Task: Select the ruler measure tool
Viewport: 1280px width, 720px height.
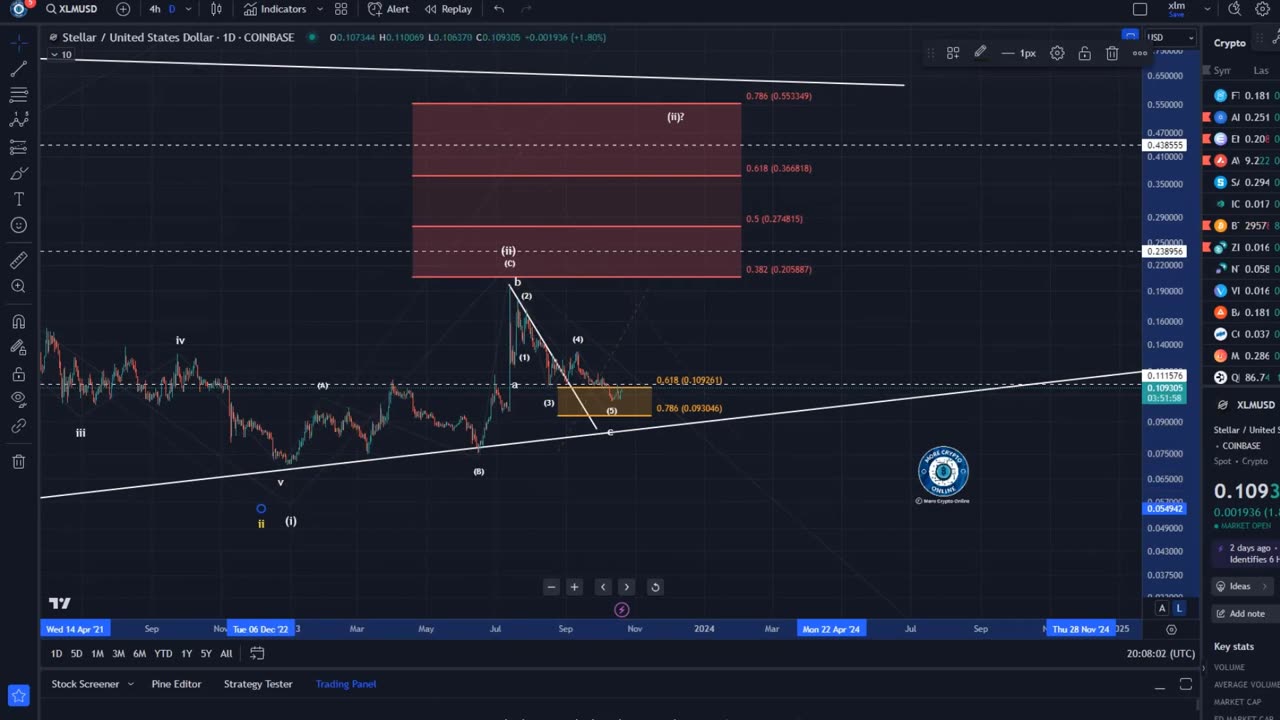Action: pos(18,260)
